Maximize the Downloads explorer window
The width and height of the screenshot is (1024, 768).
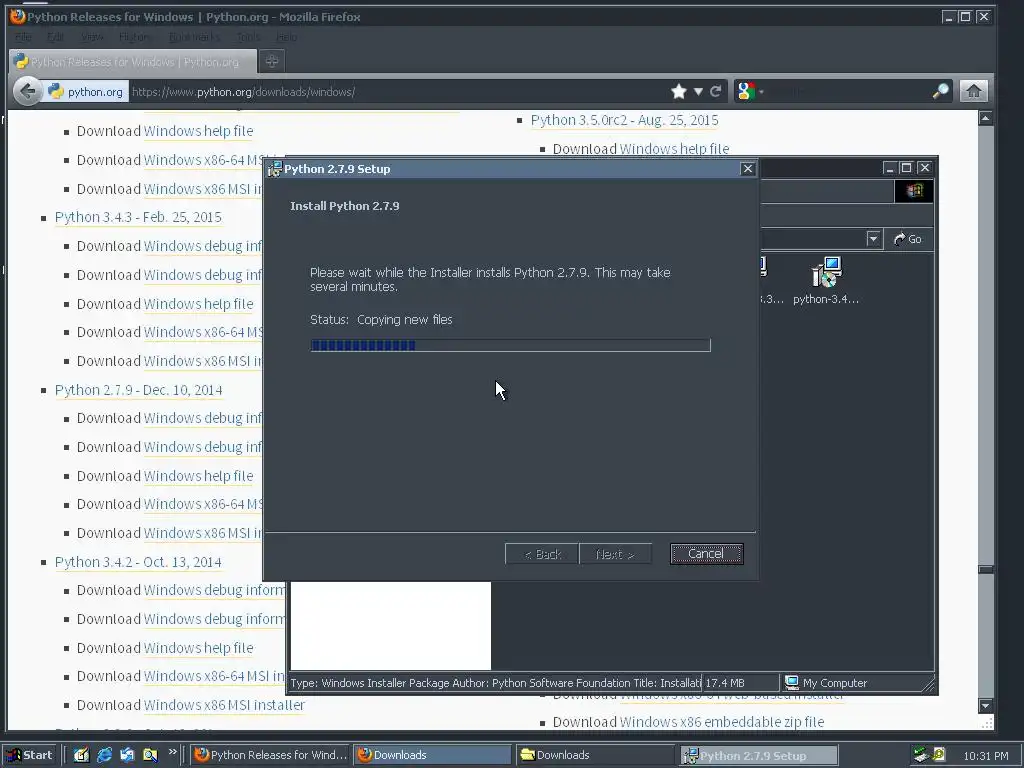coord(906,168)
